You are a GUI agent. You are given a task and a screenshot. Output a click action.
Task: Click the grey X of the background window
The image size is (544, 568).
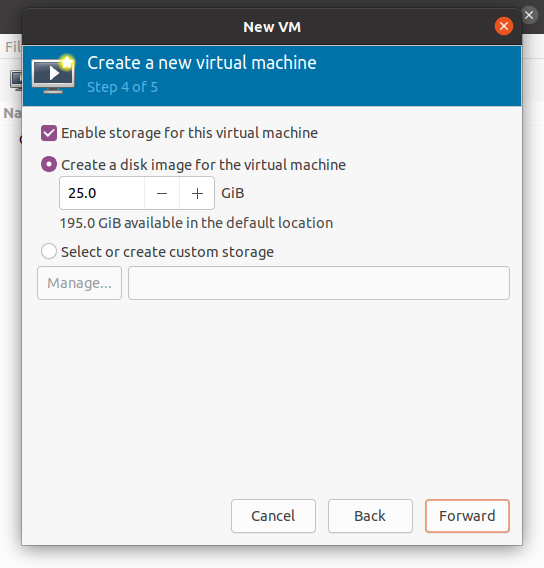click(x=529, y=15)
